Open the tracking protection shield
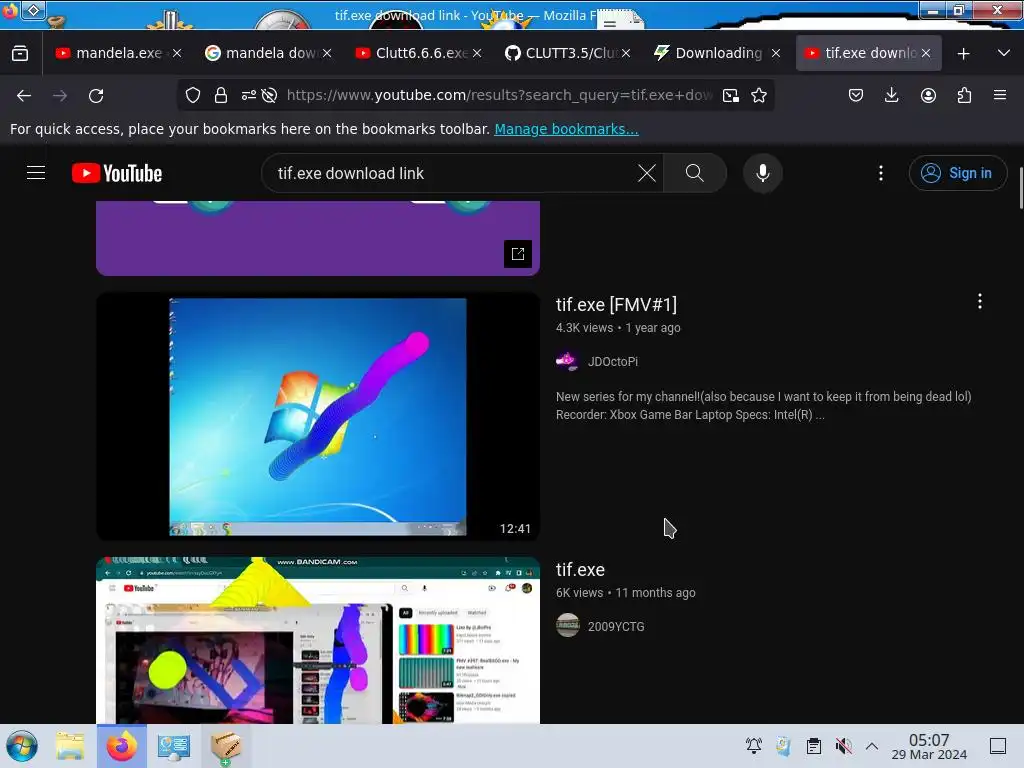The height and width of the screenshot is (768, 1024). 193,95
